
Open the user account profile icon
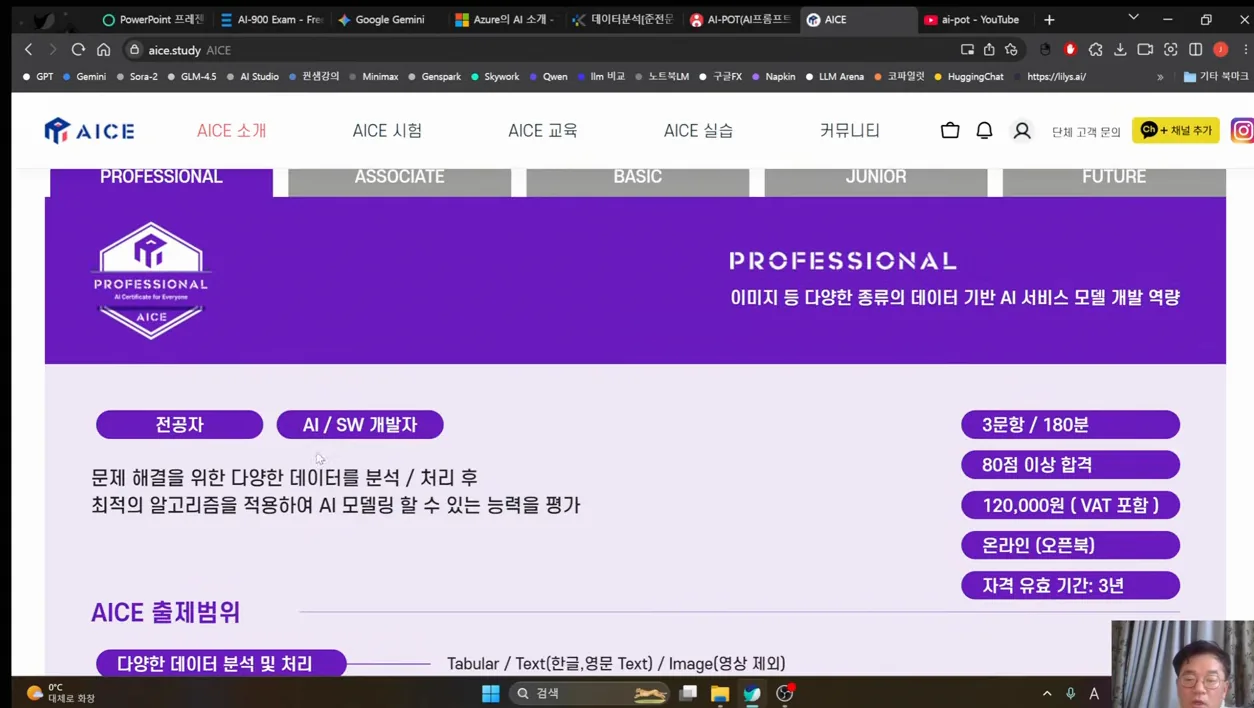point(1022,130)
